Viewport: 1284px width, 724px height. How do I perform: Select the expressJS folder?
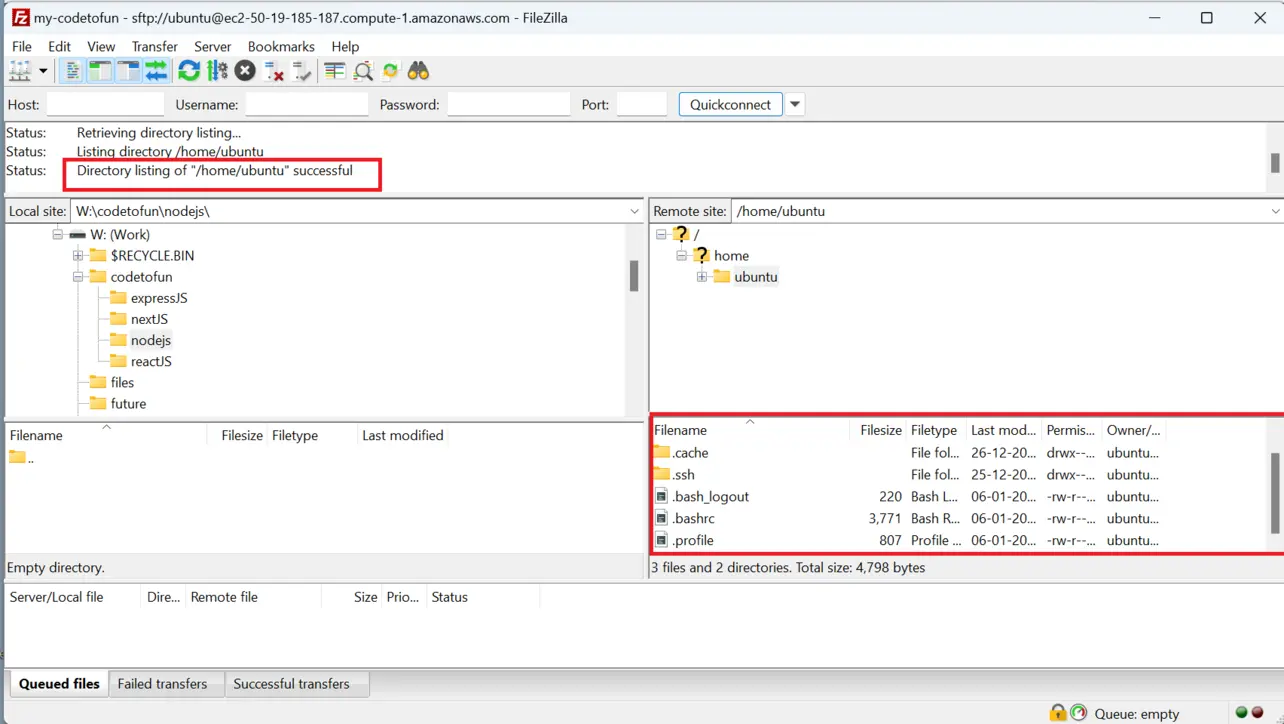pyautogui.click(x=159, y=298)
